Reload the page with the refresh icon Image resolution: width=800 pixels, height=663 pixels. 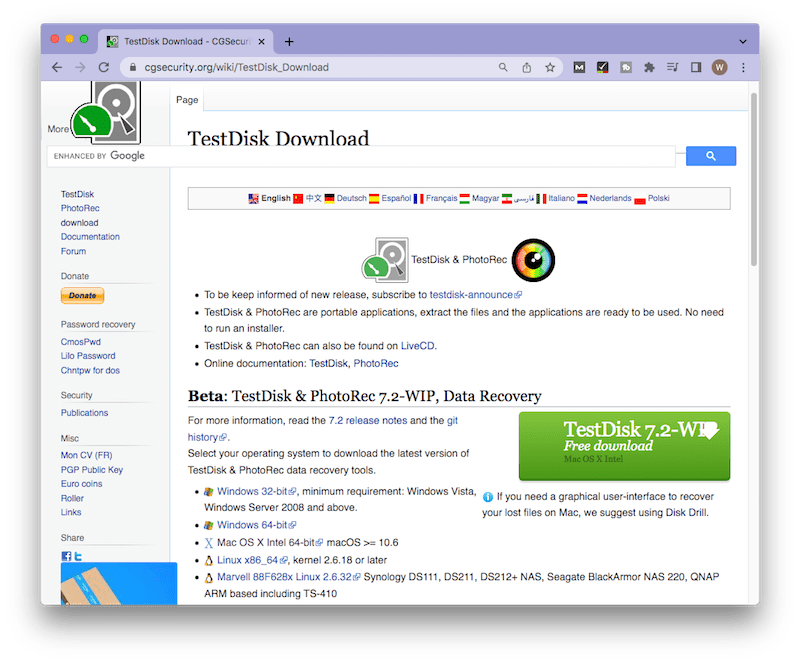coord(104,67)
